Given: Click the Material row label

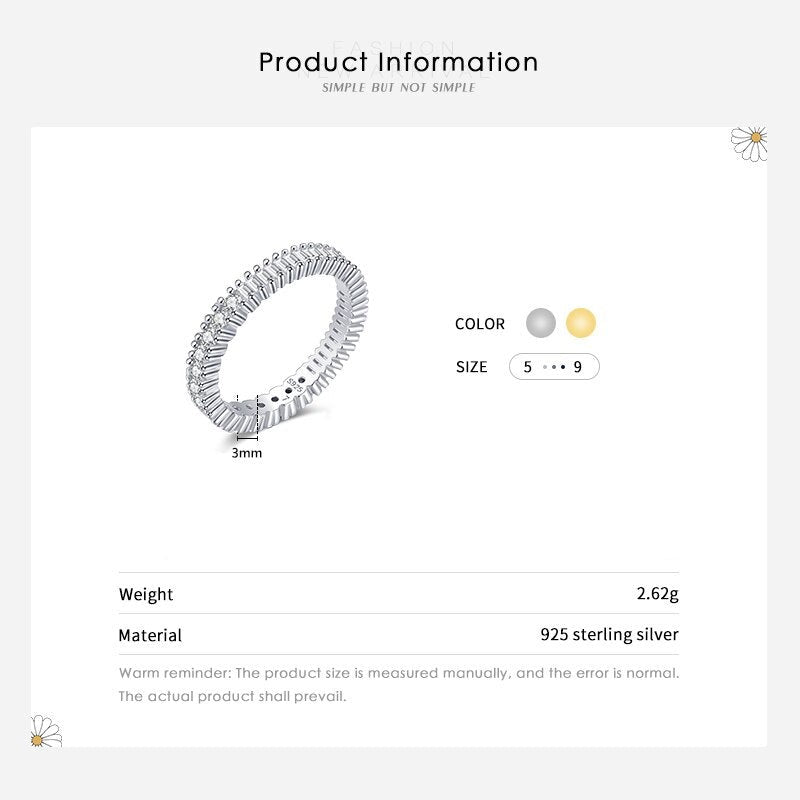Looking at the screenshot, I should click(x=150, y=635).
